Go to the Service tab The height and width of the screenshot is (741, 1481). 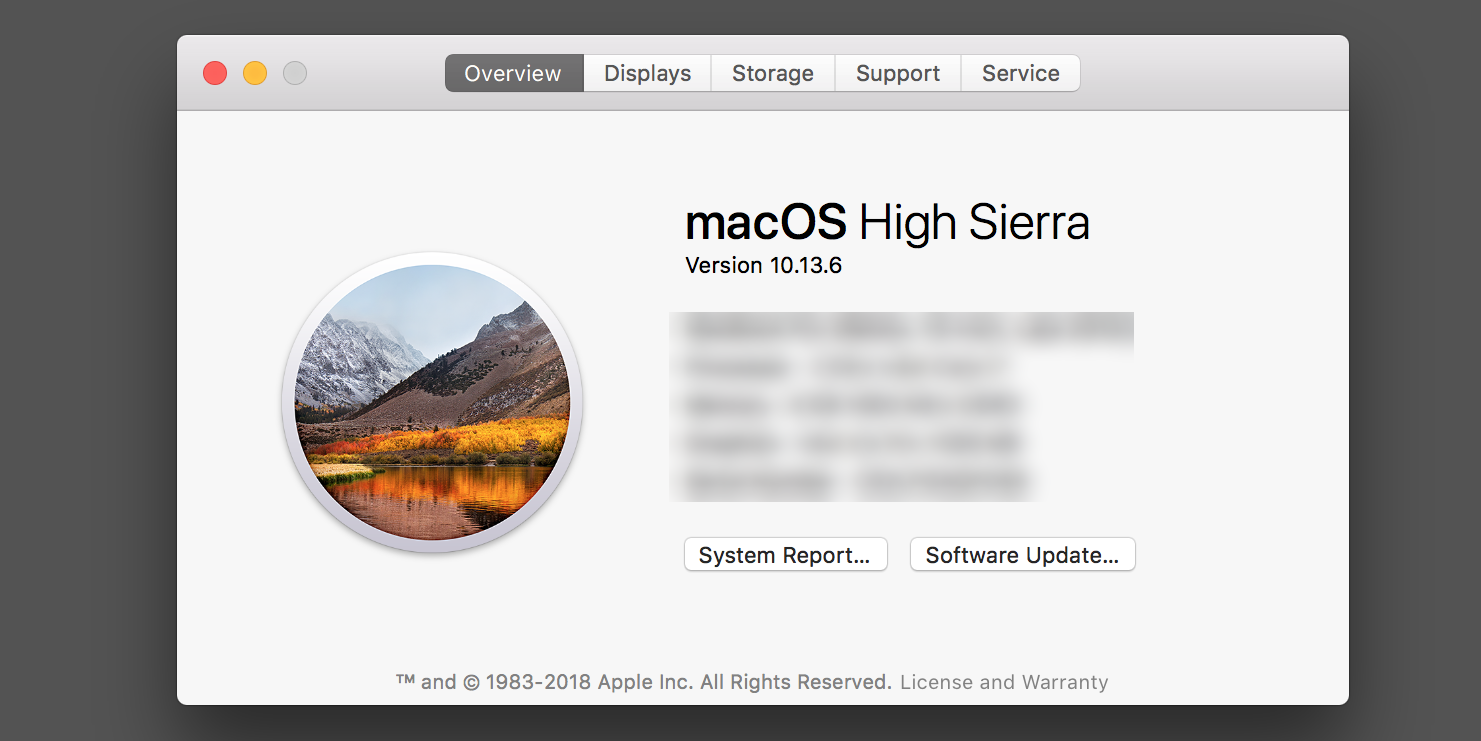click(1021, 73)
